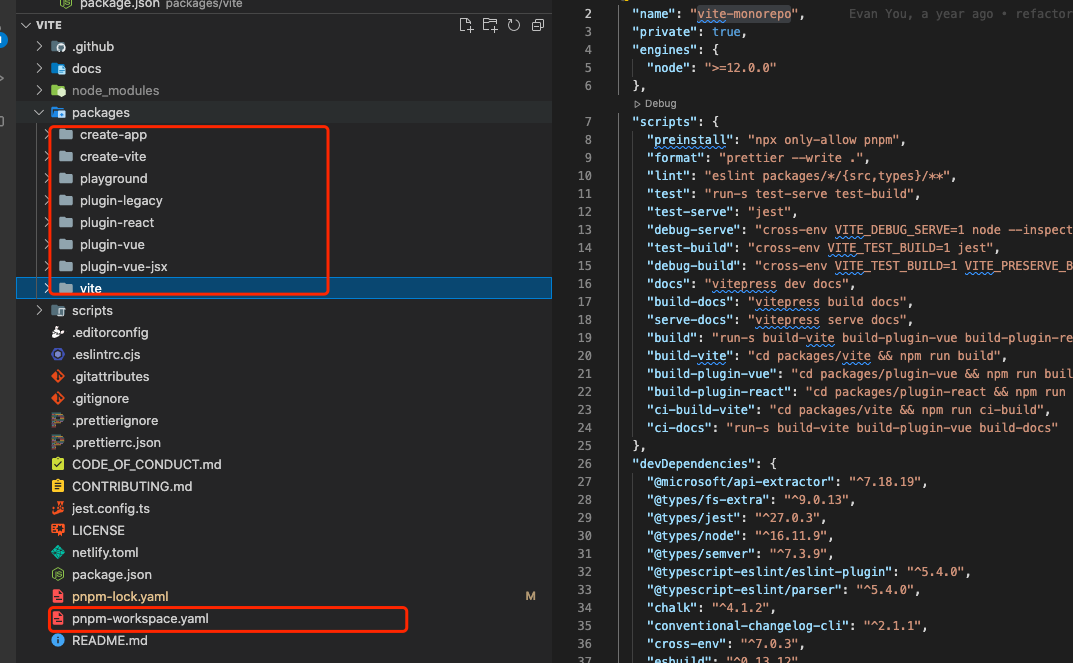The image size is (1073, 663).
Task: Select the highlighted vite folder
Action: click(x=284, y=288)
